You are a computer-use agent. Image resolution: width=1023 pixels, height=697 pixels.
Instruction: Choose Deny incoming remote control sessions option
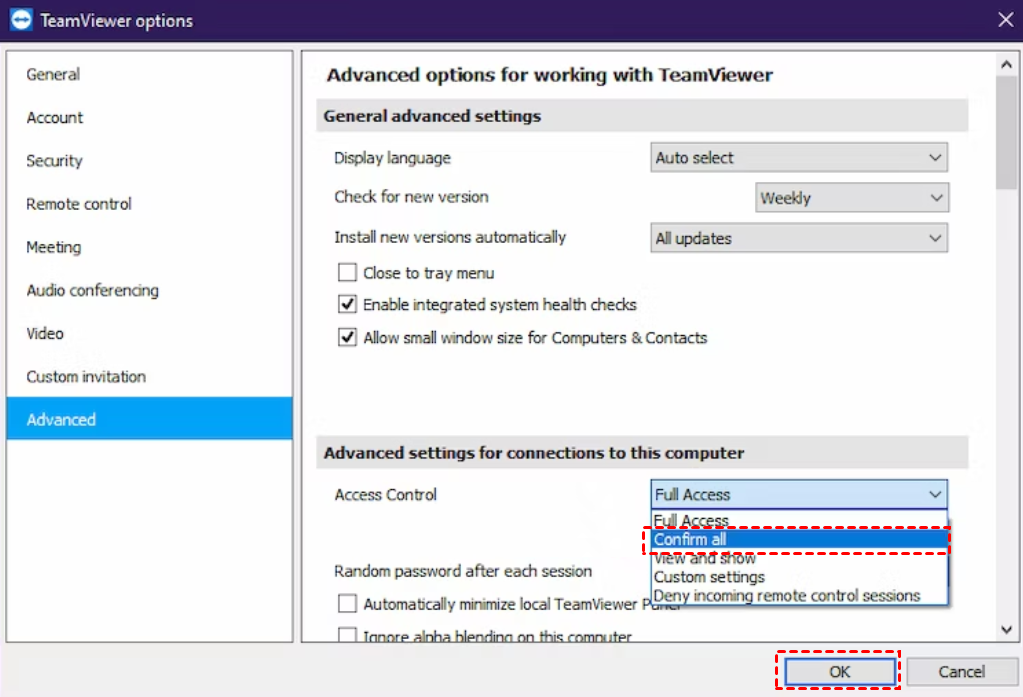(799, 595)
